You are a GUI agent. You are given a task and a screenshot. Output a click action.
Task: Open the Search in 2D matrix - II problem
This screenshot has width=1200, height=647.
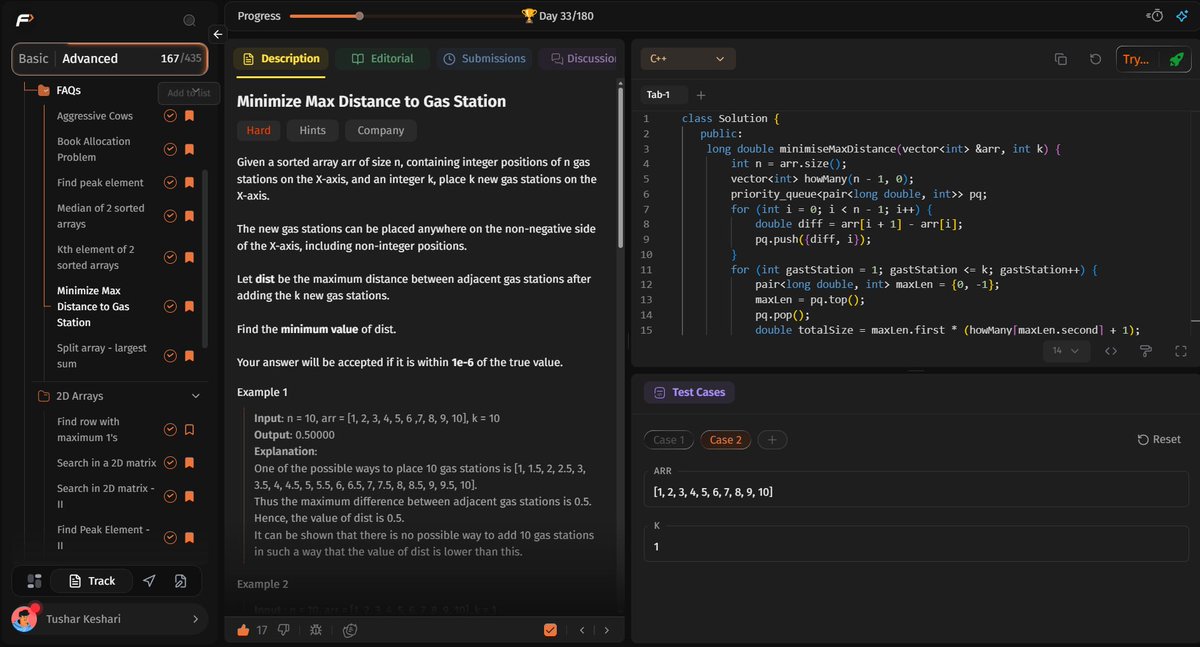coord(105,496)
